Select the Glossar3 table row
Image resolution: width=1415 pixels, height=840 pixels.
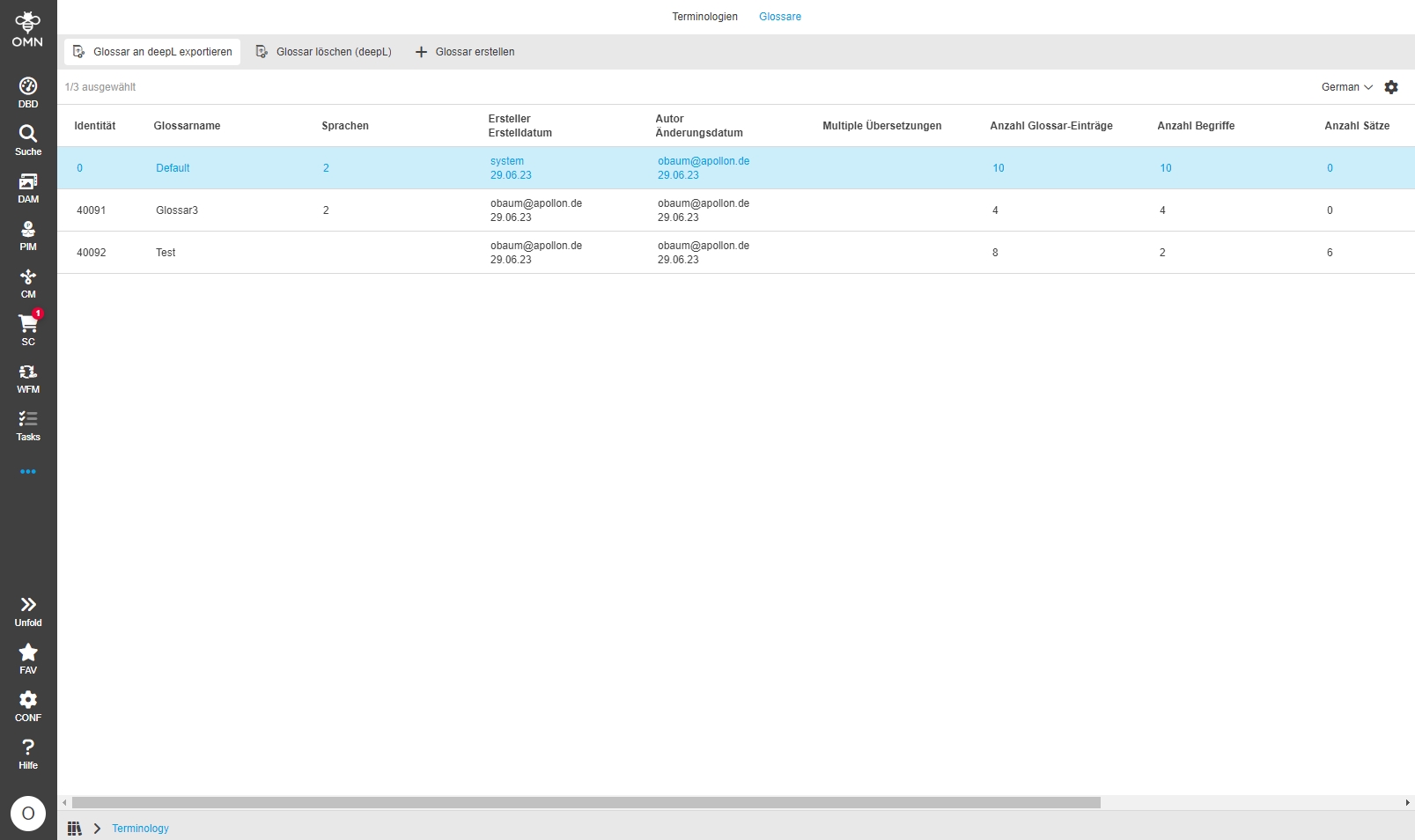(x=176, y=210)
